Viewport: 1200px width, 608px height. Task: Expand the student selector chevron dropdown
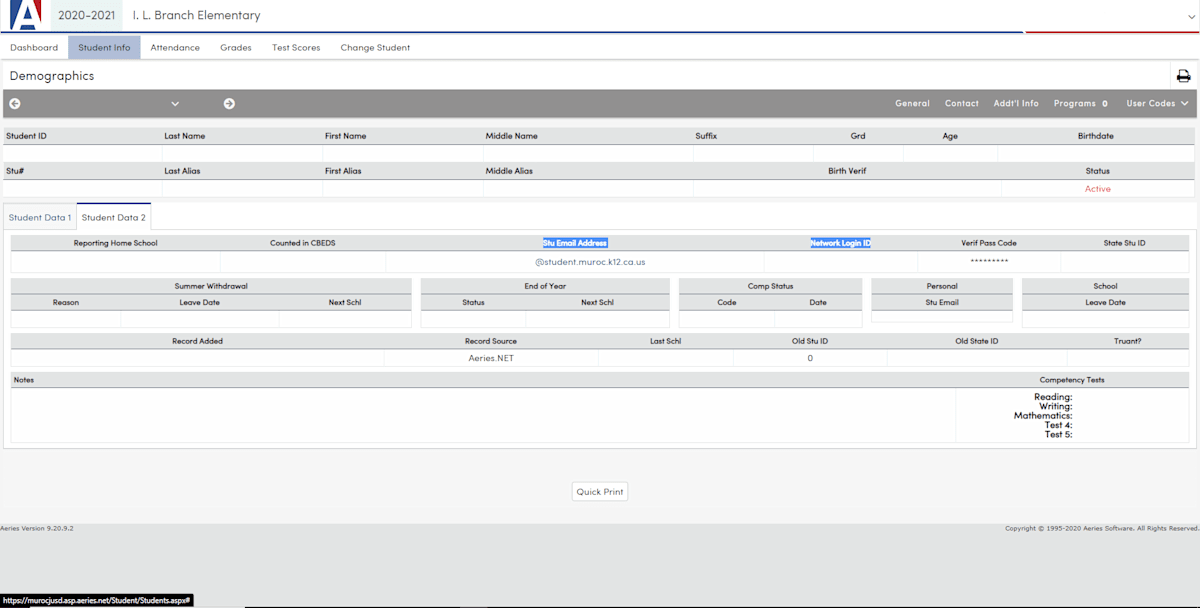click(x=175, y=104)
